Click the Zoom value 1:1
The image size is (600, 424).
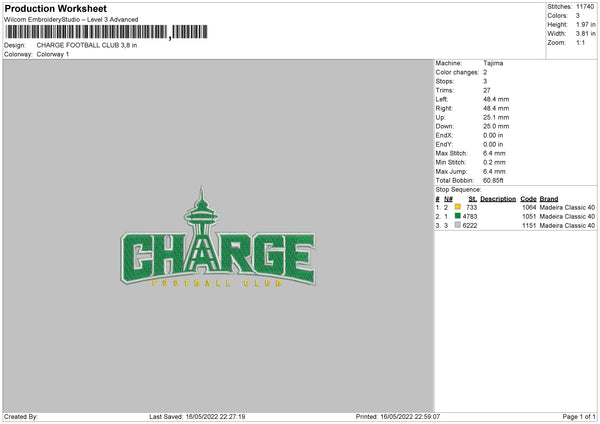(x=580, y=42)
